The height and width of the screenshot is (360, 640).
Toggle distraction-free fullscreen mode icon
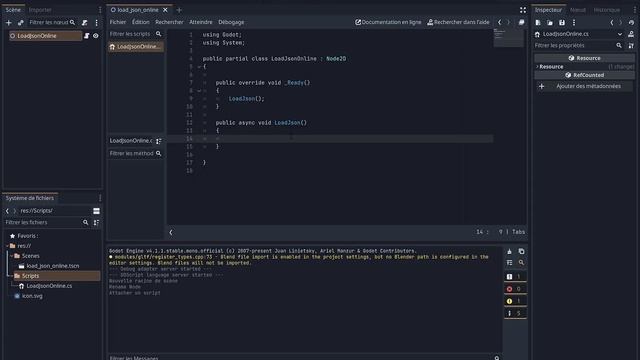(x=523, y=10)
